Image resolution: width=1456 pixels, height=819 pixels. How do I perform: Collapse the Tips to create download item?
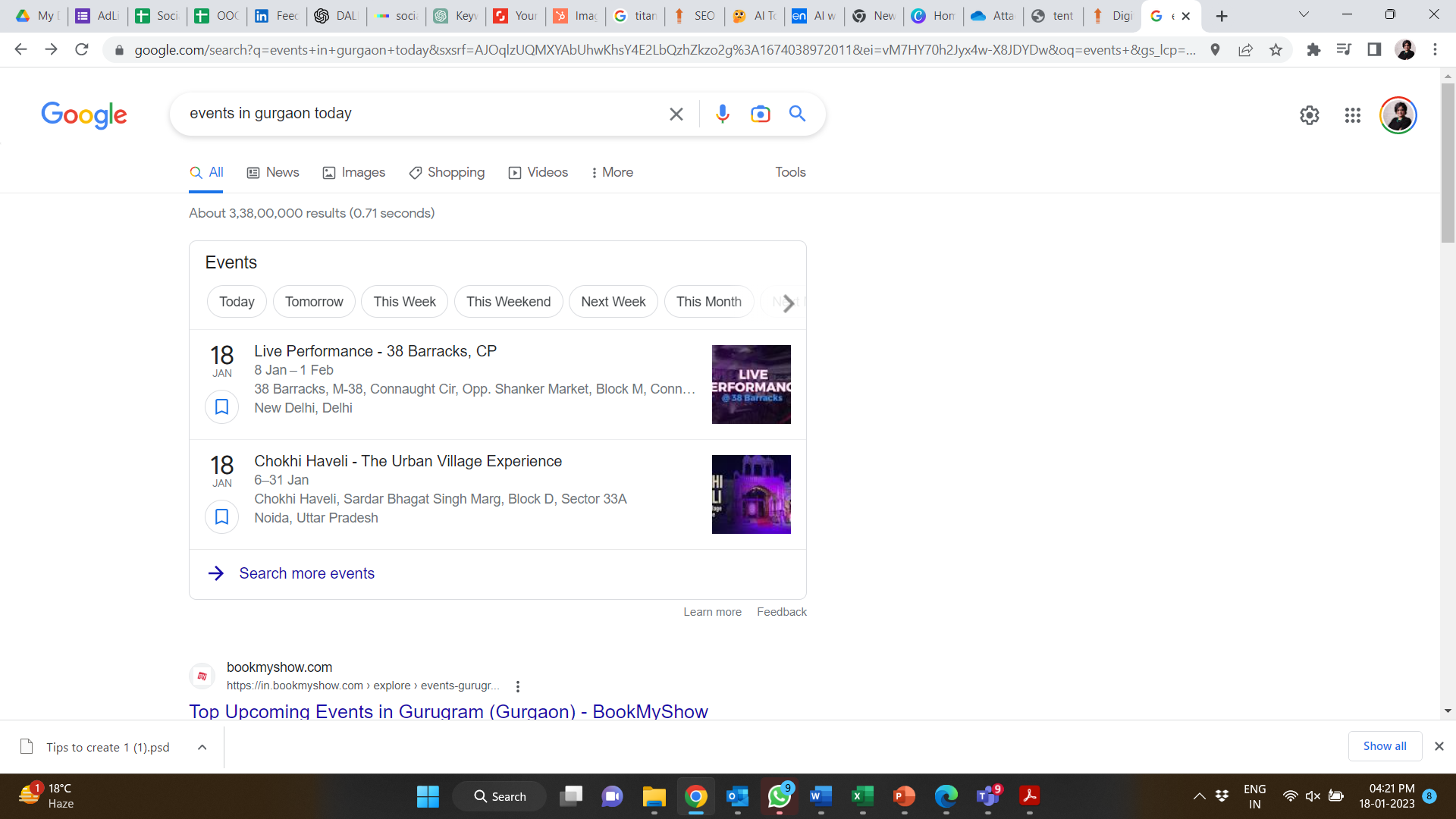202,746
